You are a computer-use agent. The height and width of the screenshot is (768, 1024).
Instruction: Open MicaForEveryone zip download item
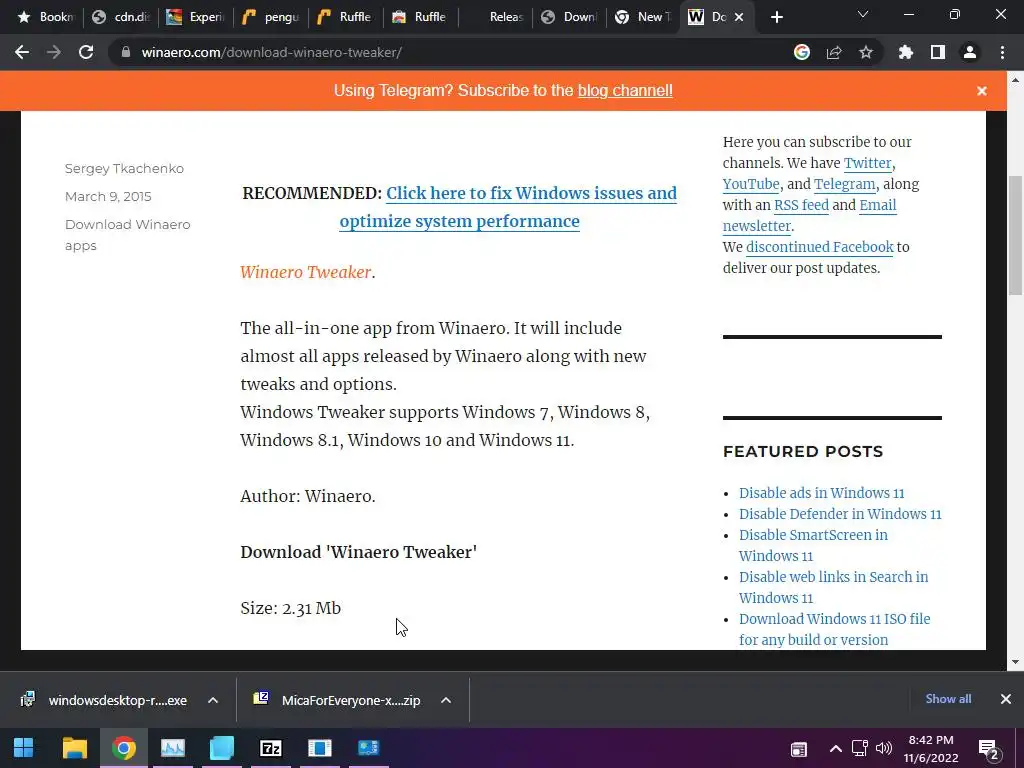point(338,700)
